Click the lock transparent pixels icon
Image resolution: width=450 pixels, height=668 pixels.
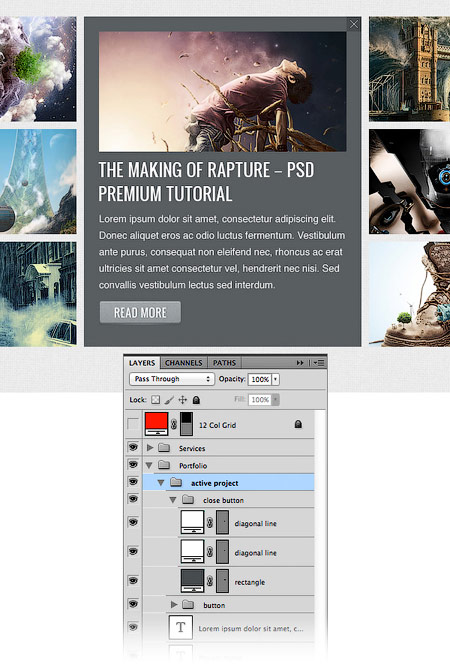click(156, 400)
